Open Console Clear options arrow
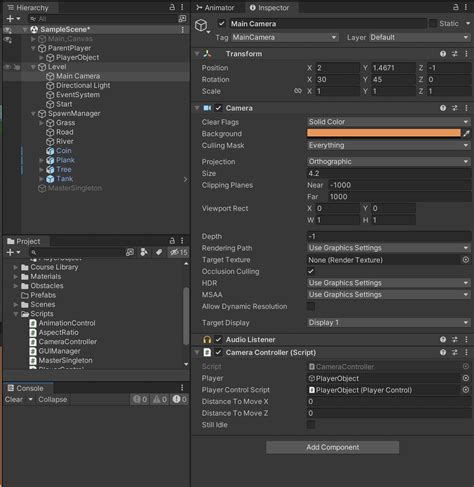Image resolution: width=474 pixels, height=487 pixels. tap(30, 399)
